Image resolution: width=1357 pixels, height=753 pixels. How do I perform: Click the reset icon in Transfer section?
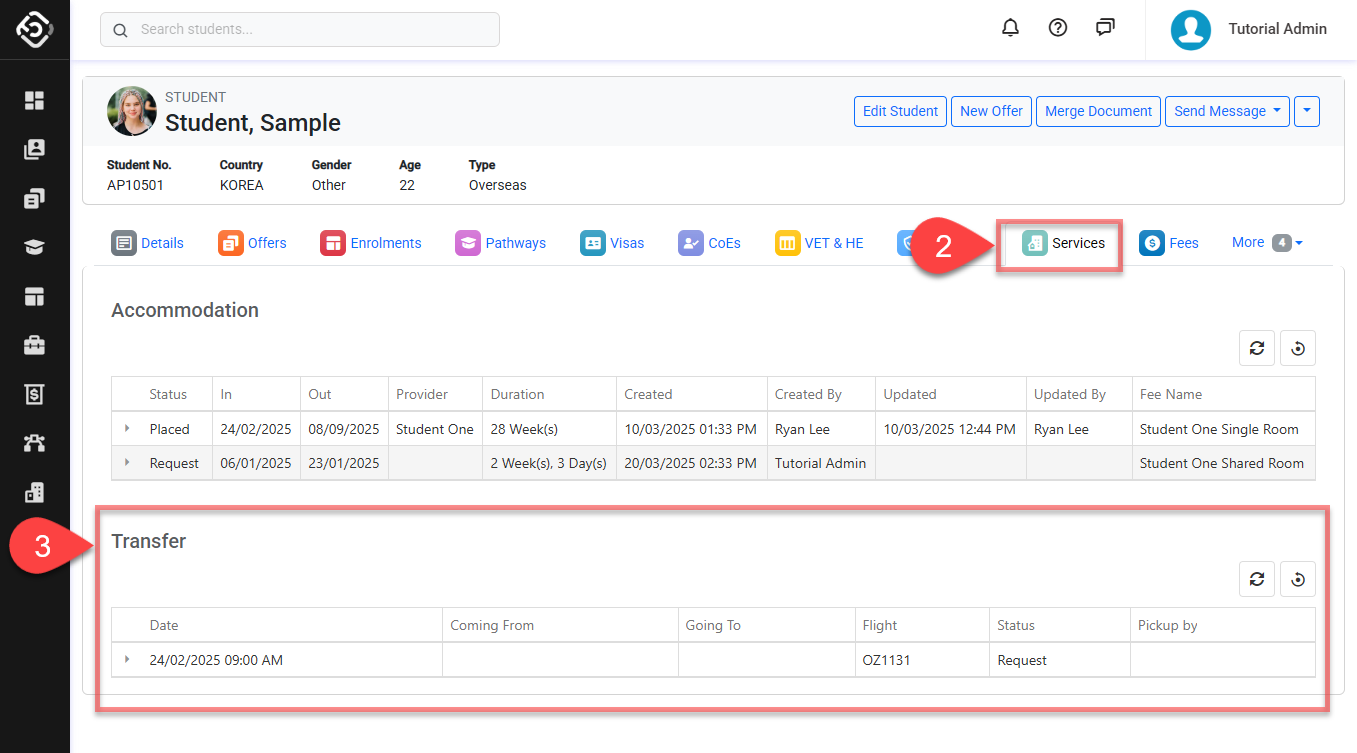(x=1298, y=579)
